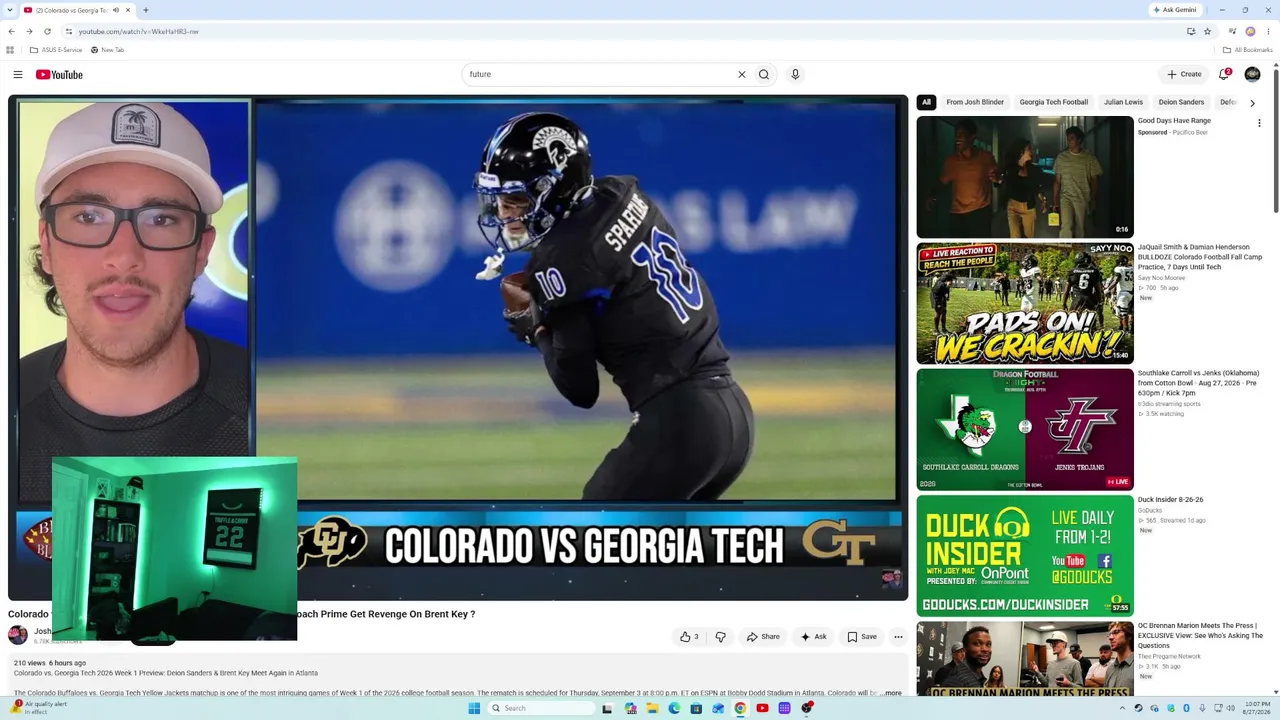Screen dimensions: 1280x720
Task: Go to the YouTube home logo
Action: pyautogui.click(x=59, y=74)
